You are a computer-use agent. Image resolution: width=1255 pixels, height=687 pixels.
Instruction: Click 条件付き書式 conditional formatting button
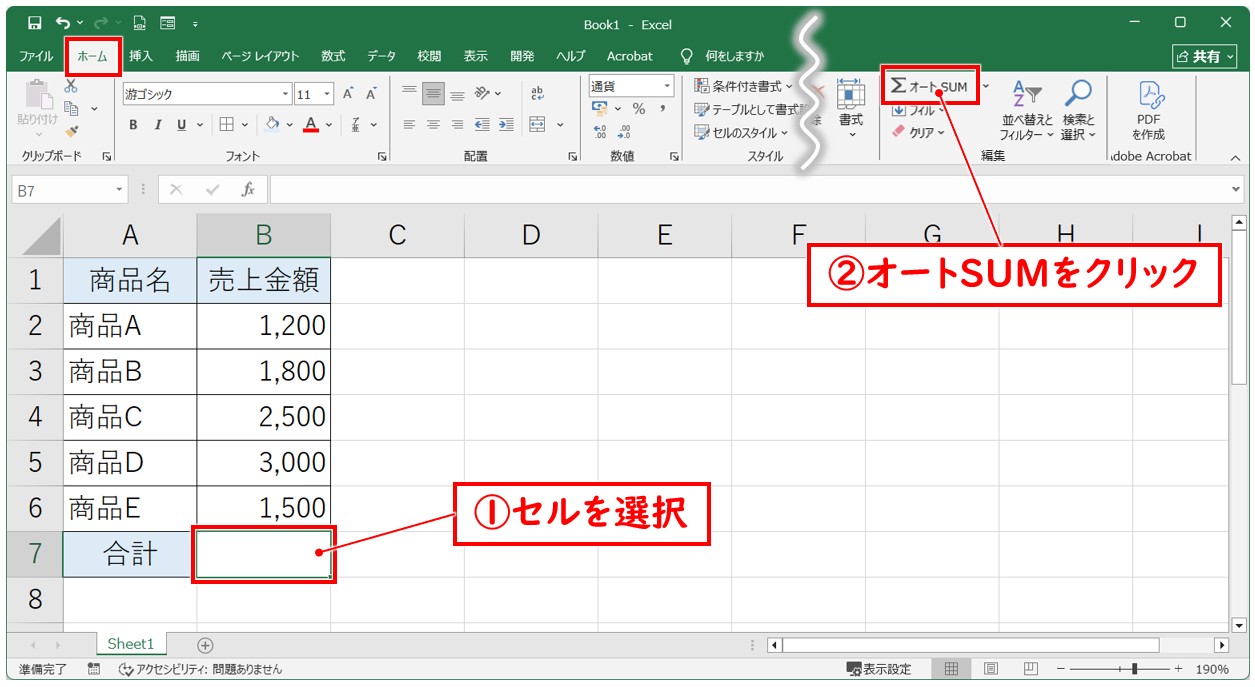[x=743, y=87]
